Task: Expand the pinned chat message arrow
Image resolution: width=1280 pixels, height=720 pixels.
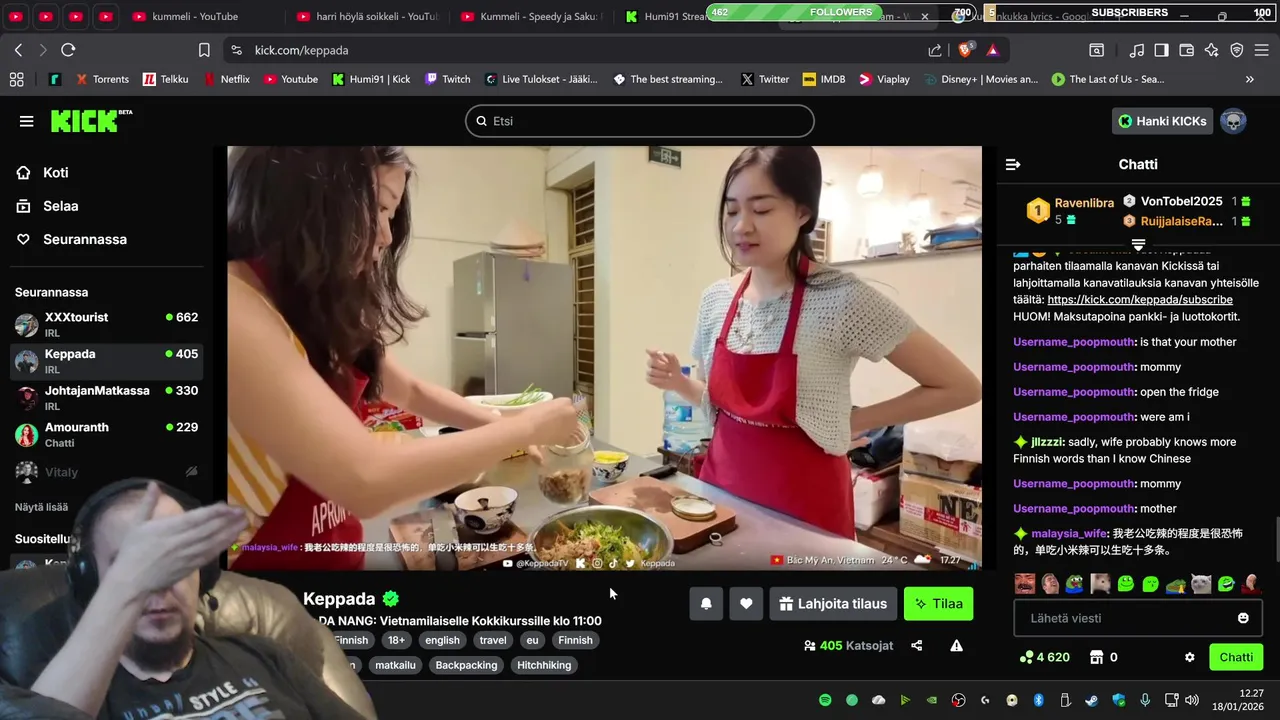Action: pos(1138,245)
